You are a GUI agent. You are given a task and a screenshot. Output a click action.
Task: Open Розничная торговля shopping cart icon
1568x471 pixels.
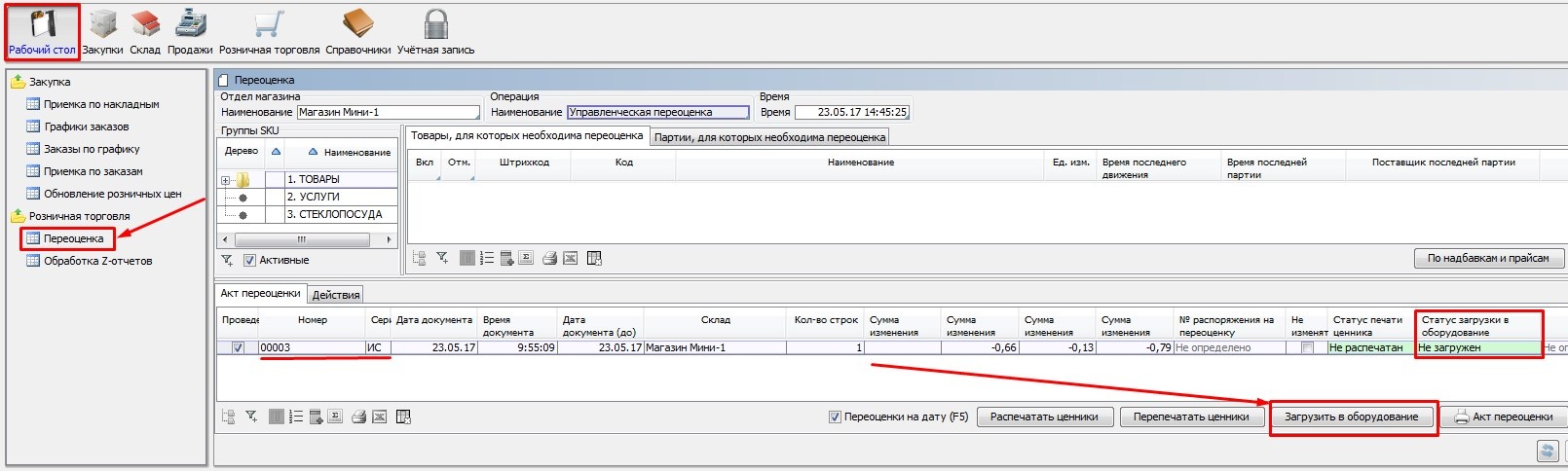[x=269, y=30]
